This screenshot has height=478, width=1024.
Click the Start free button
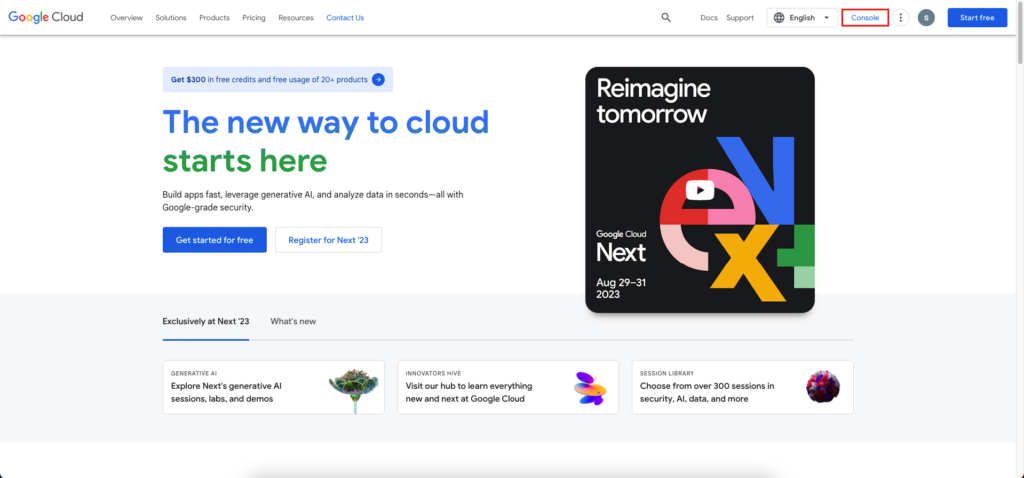coord(977,18)
